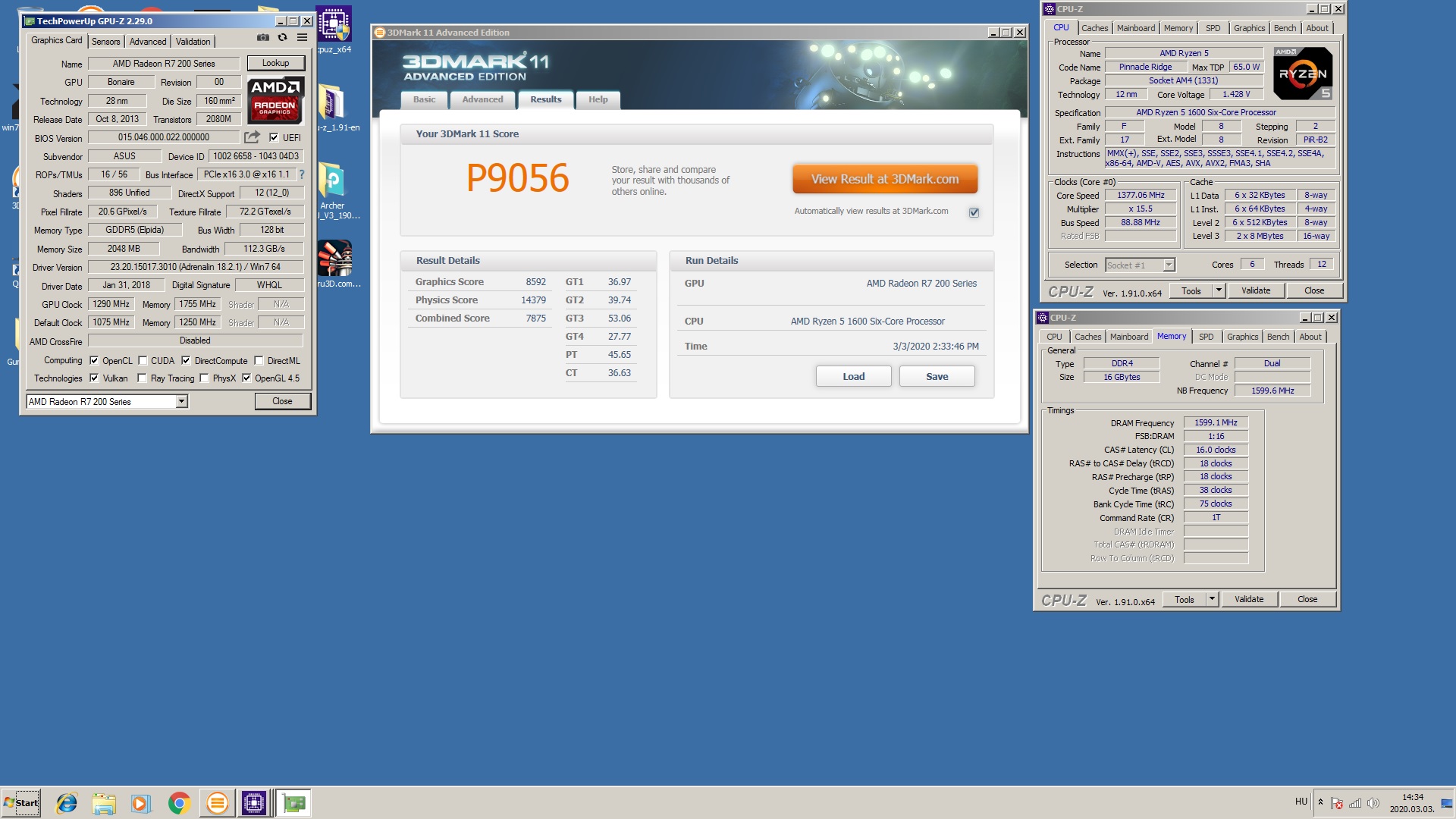
Task: Click the Ryzen 5 logo in CPU-Z
Action: coord(1303,74)
